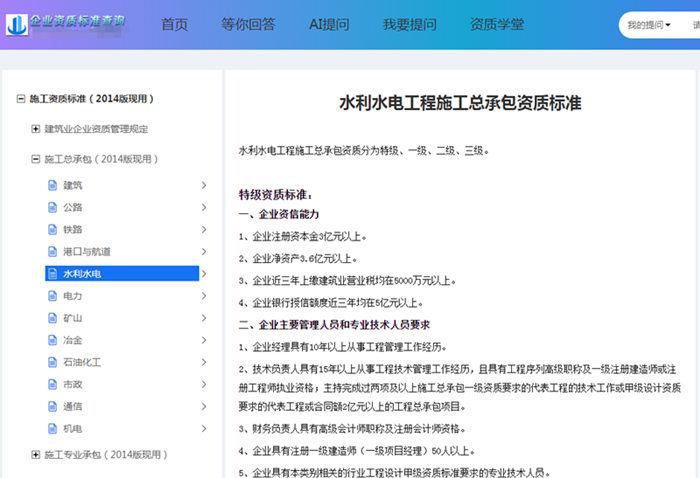Select the 矿山 tree item

pos(73,318)
